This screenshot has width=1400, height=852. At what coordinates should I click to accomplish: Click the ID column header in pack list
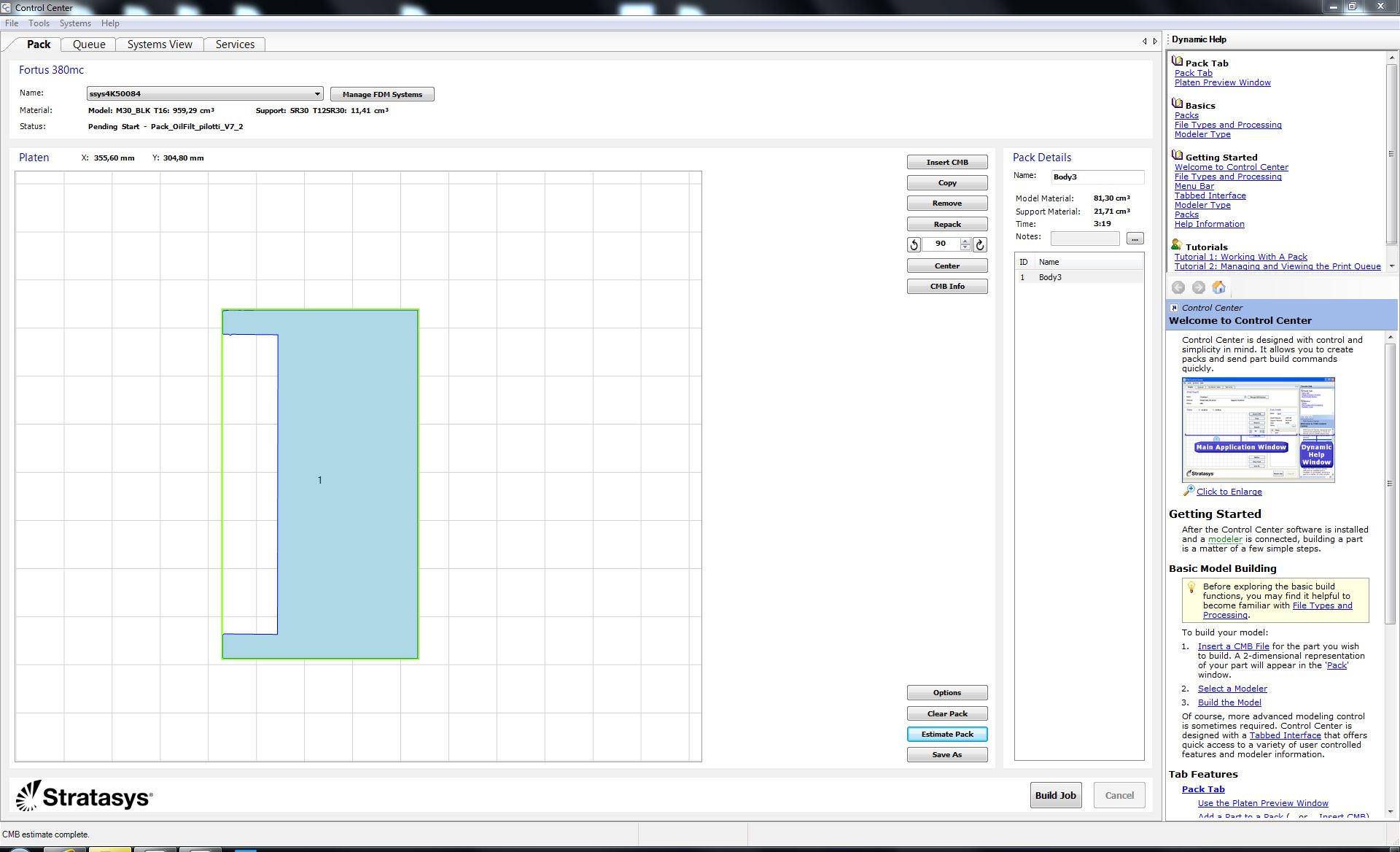coord(1024,262)
